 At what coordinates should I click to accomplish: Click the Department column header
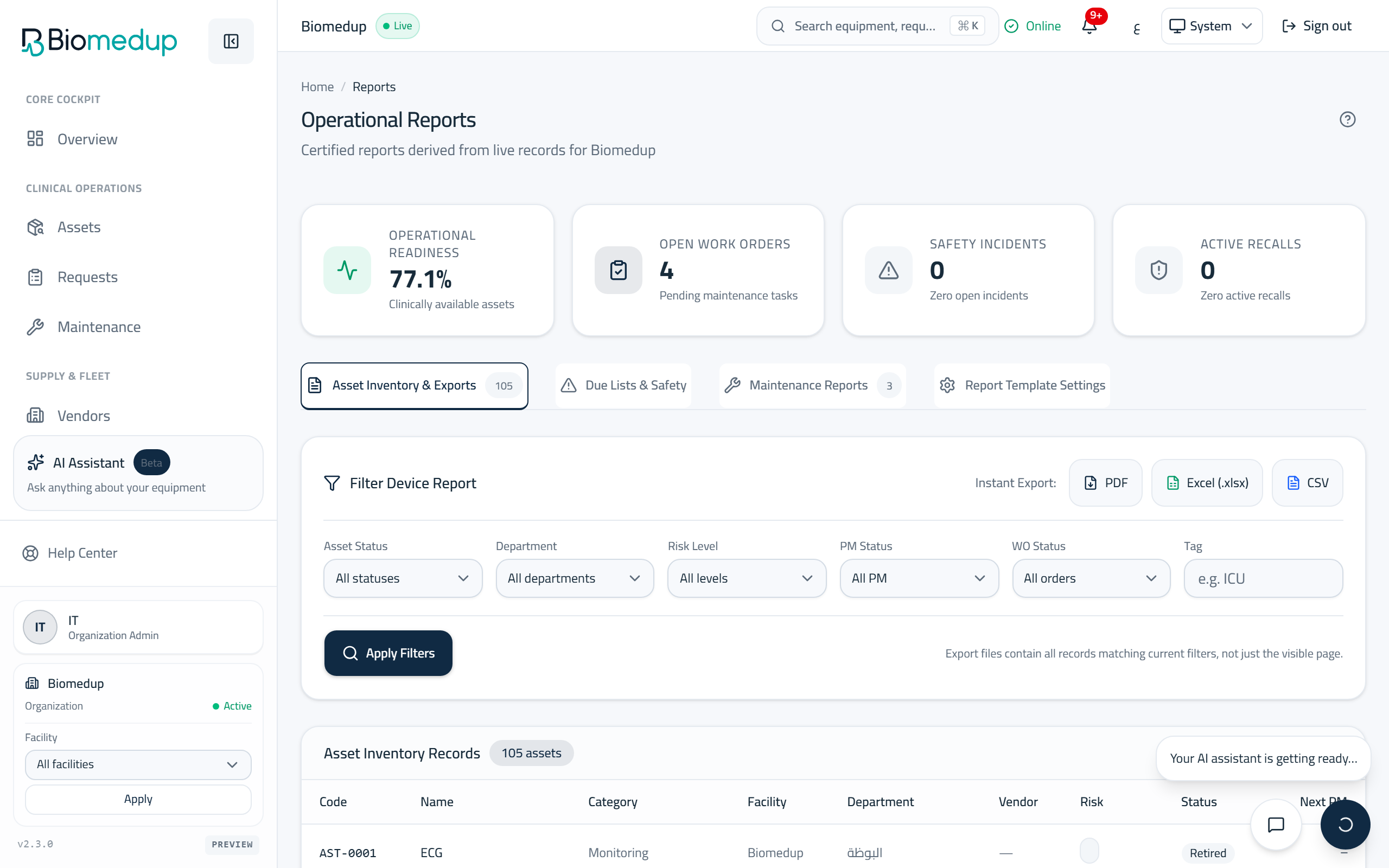(x=881, y=801)
